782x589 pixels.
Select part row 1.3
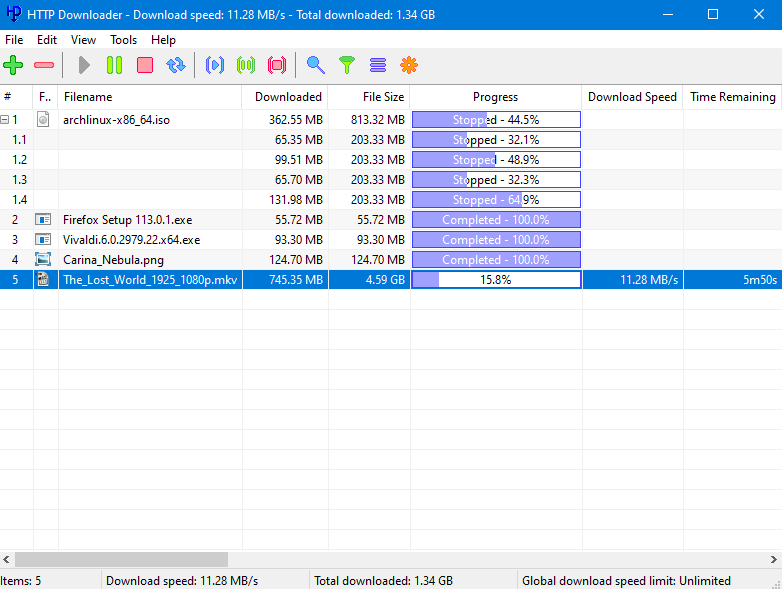[391, 180]
